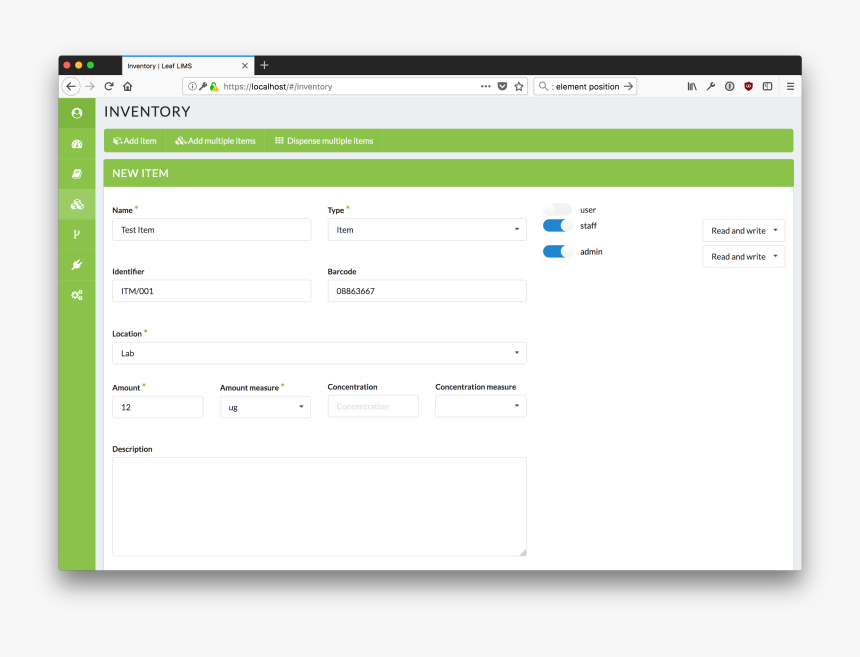Click the uBlock shield icon in toolbar
This screenshot has height=657, width=860.
748,87
